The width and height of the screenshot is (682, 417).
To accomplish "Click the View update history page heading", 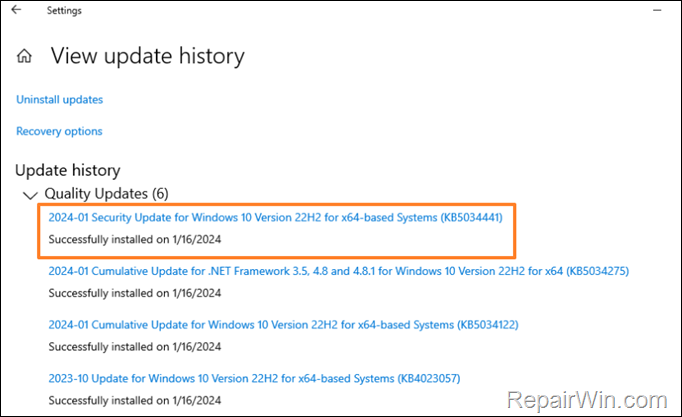I will [x=147, y=56].
